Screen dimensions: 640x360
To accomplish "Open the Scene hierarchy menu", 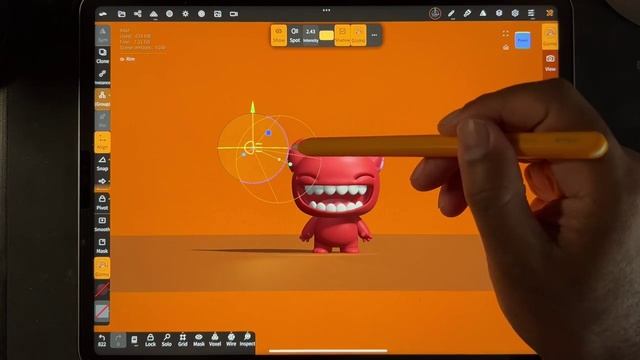I will [x=138, y=14].
